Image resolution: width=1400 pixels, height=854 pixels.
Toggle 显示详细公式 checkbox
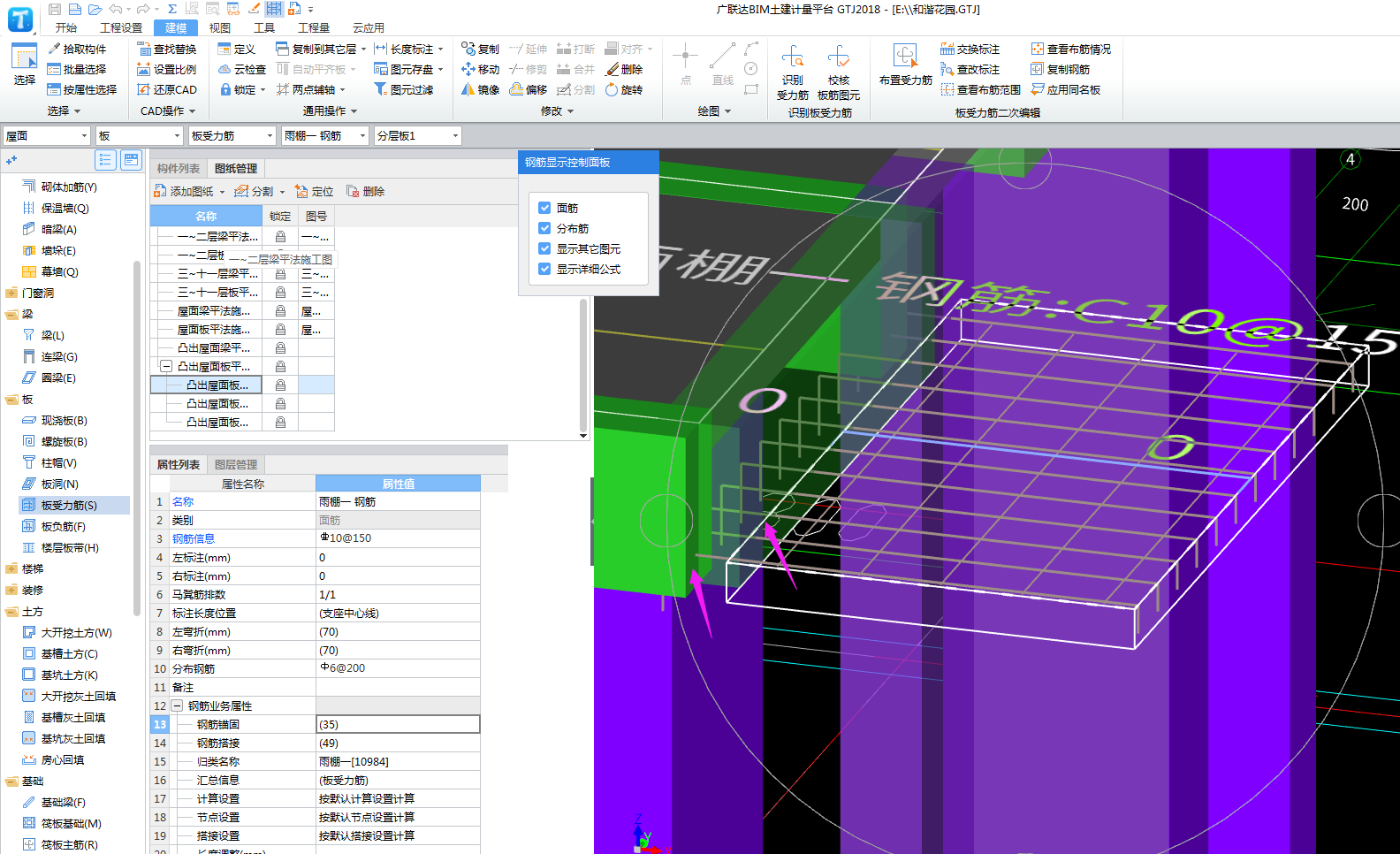tap(544, 270)
